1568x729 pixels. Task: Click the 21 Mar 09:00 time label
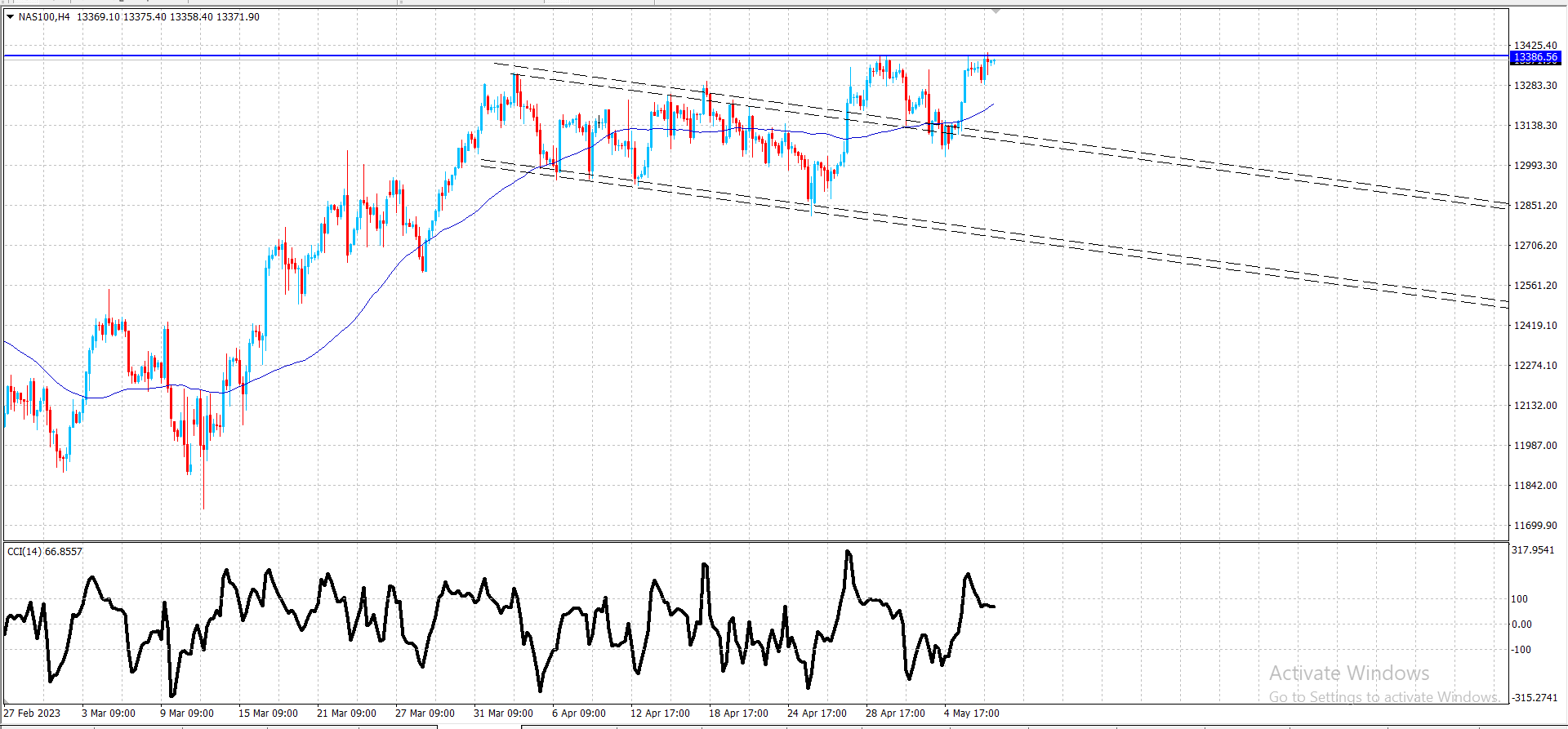tap(347, 713)
